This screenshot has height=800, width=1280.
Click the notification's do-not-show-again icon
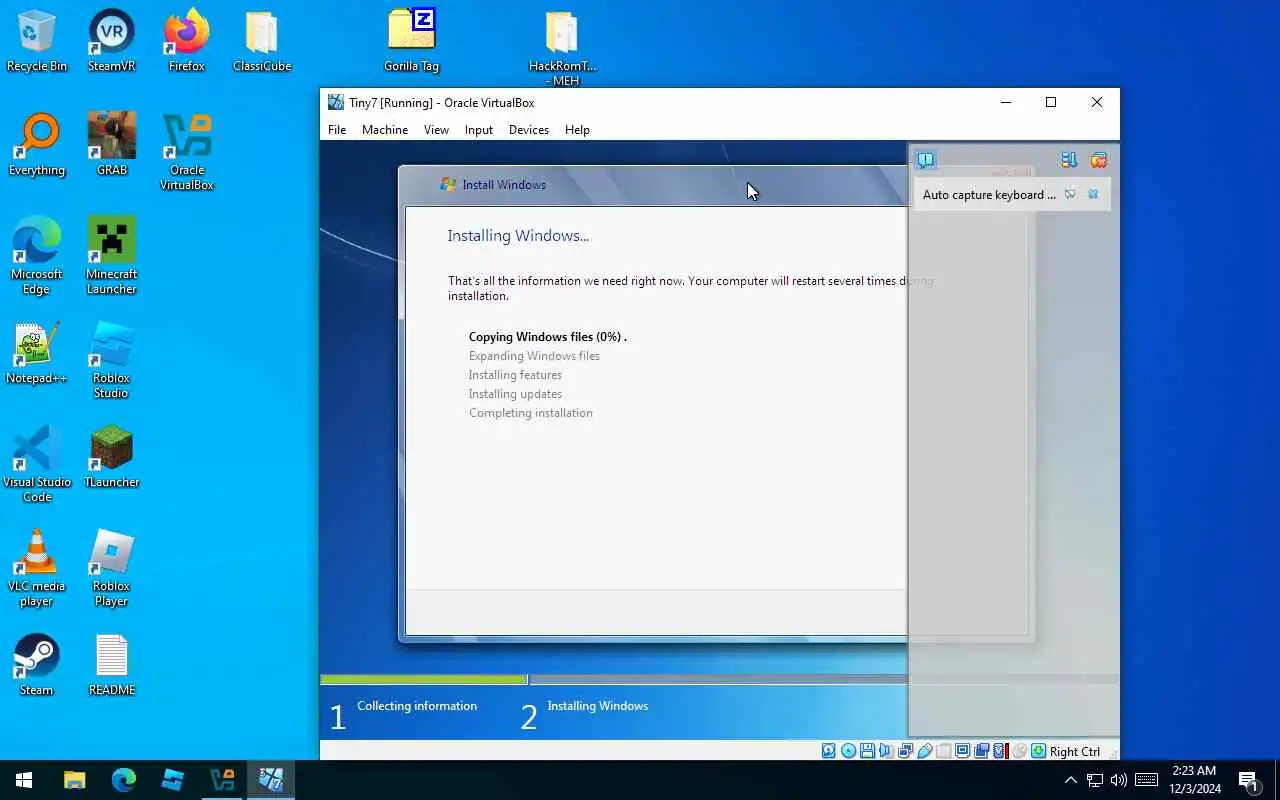coord(1070,194)
